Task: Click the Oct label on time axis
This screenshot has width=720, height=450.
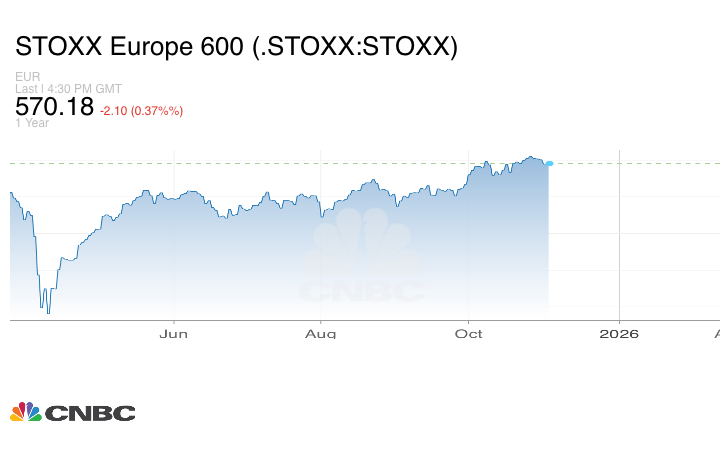Action: pos(469,333)
